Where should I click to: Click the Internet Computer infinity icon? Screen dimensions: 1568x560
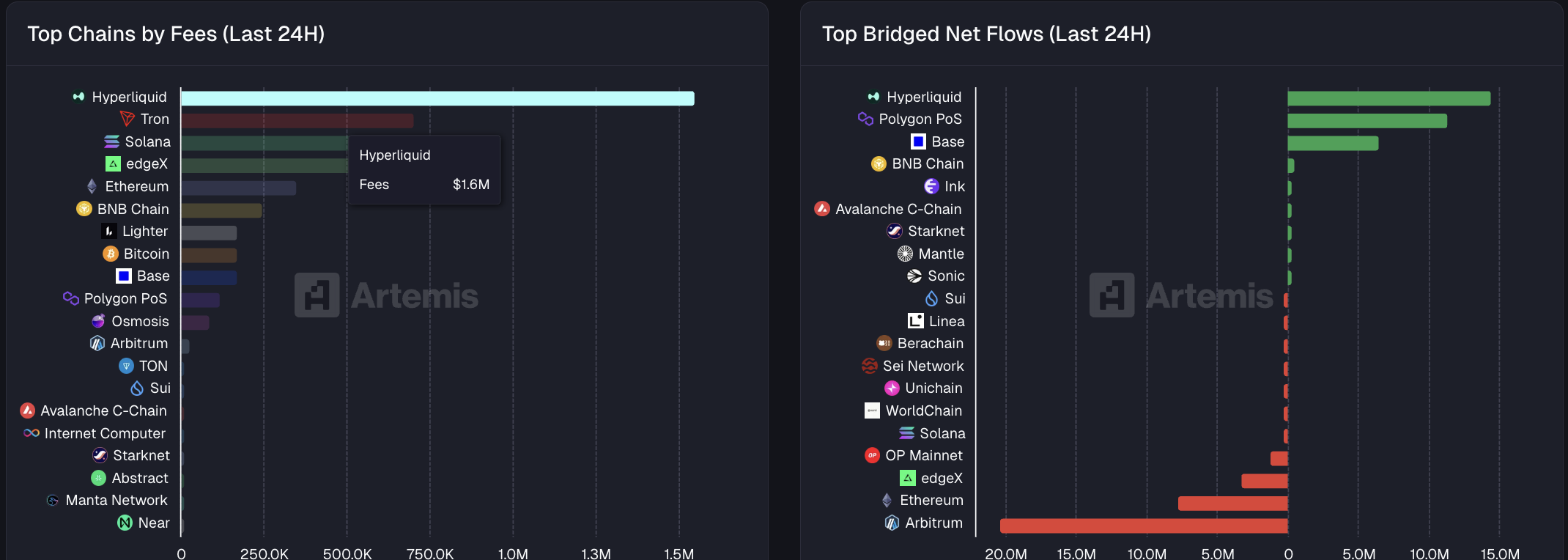pos(32,433)
